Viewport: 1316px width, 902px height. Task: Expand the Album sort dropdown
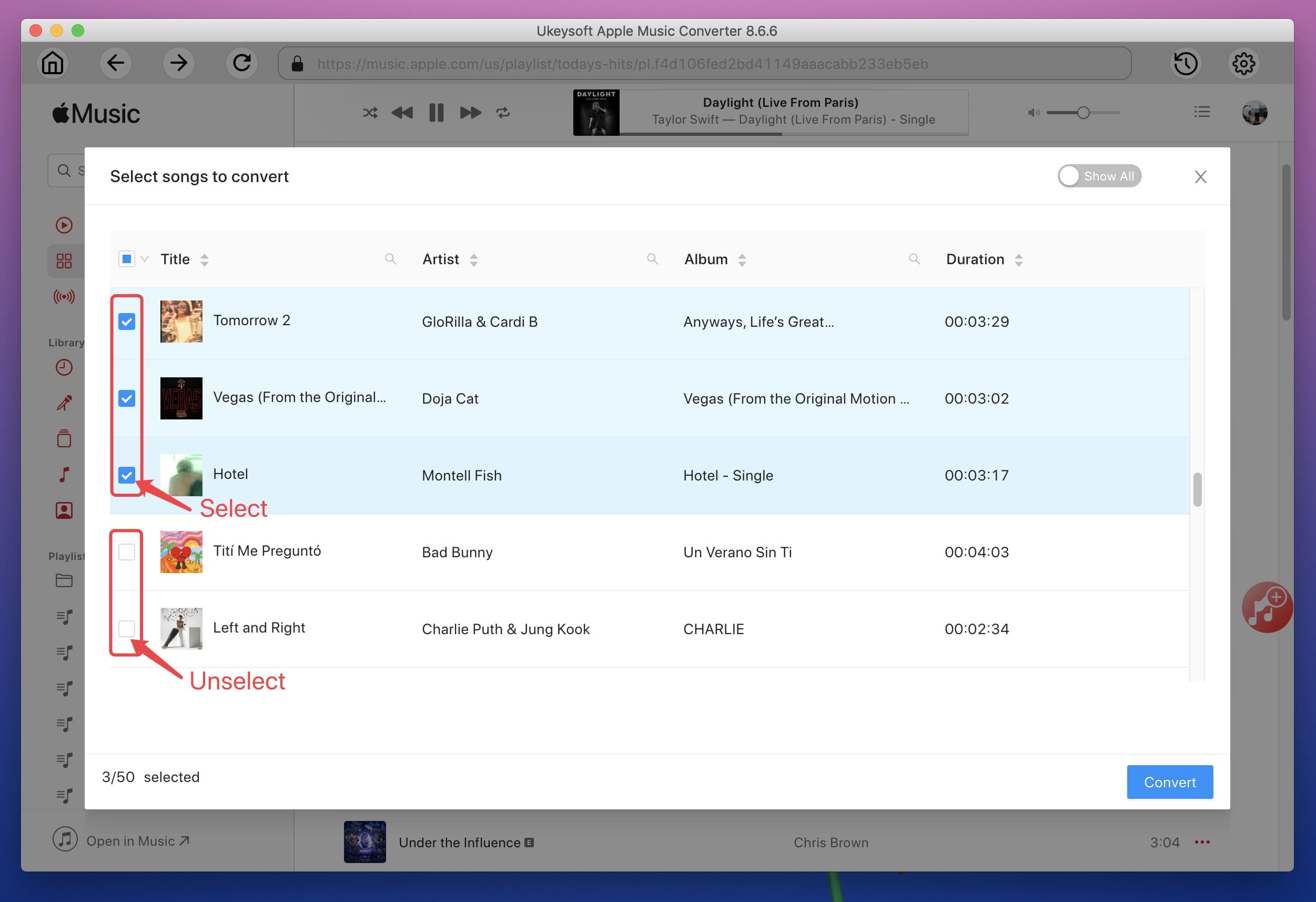click(x=742, y=260)
